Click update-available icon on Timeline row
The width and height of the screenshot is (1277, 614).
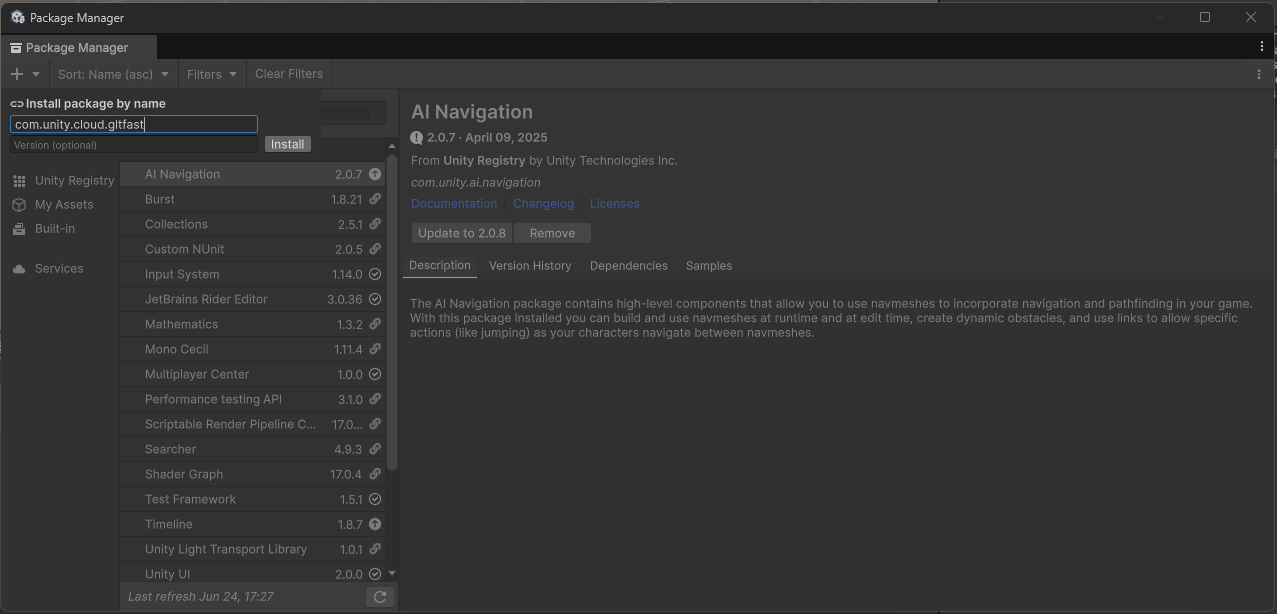pos(375,524)
